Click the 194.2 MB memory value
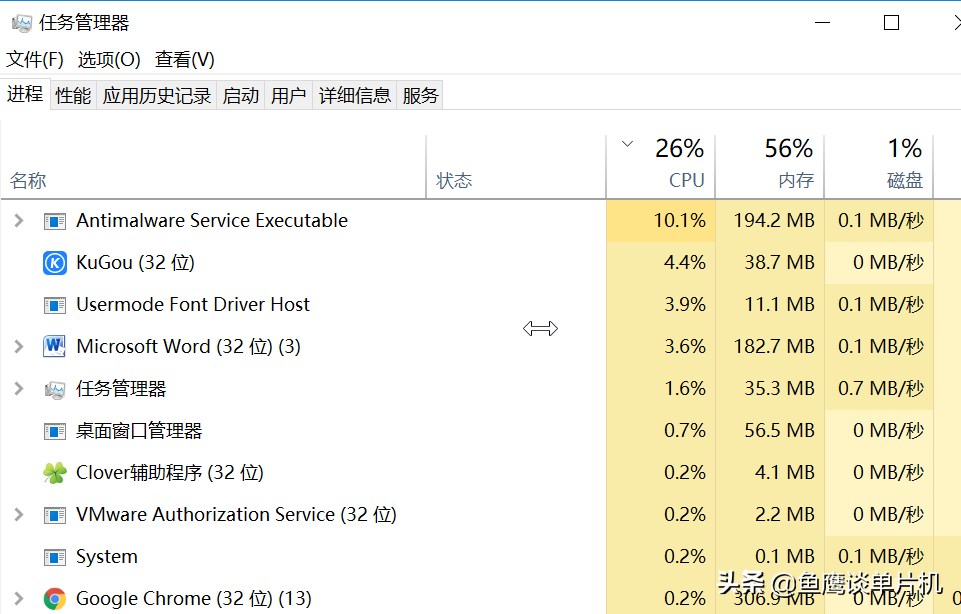 click(774, 221)
